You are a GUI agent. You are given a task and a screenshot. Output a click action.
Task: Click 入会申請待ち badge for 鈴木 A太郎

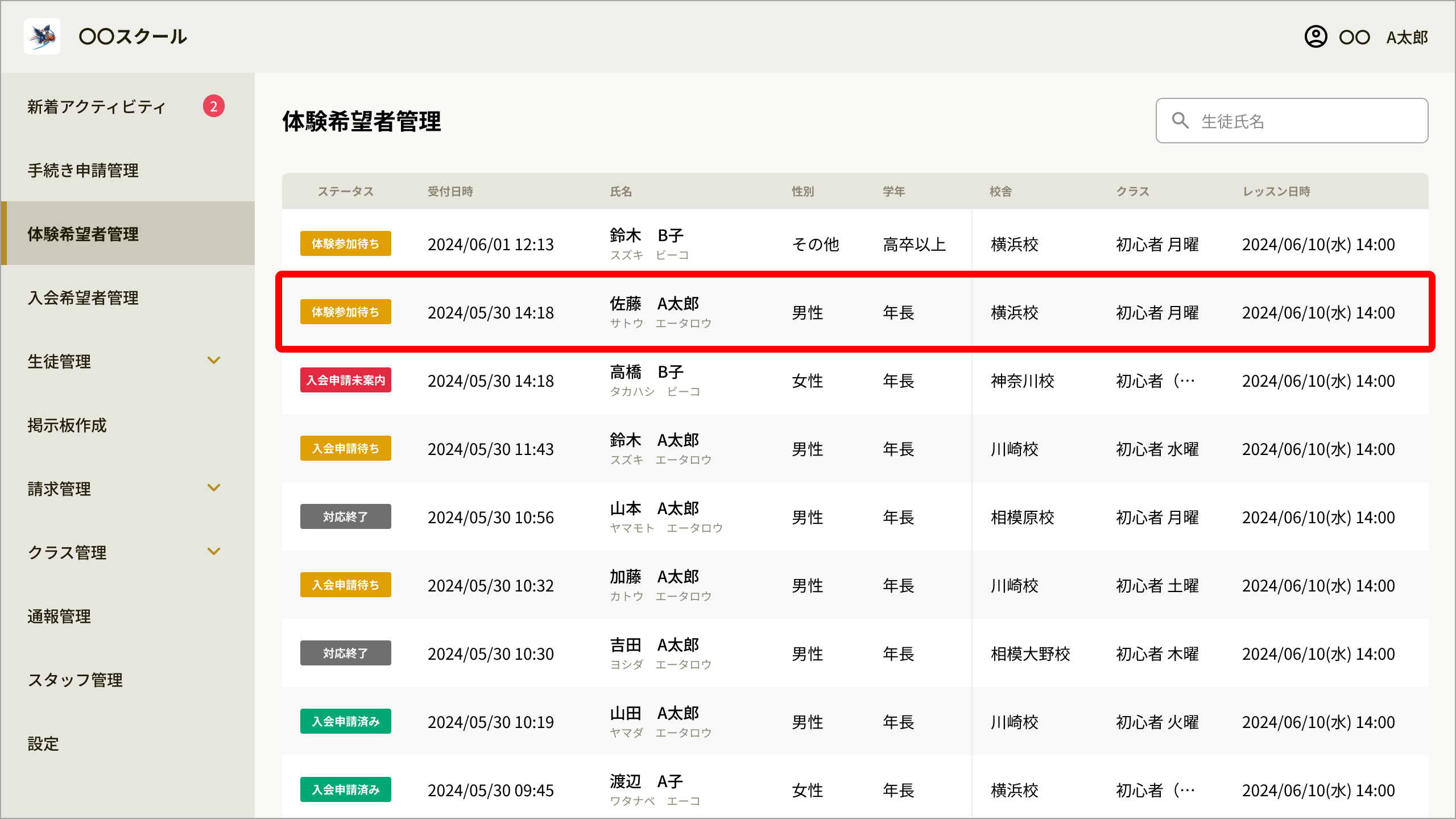346,448
